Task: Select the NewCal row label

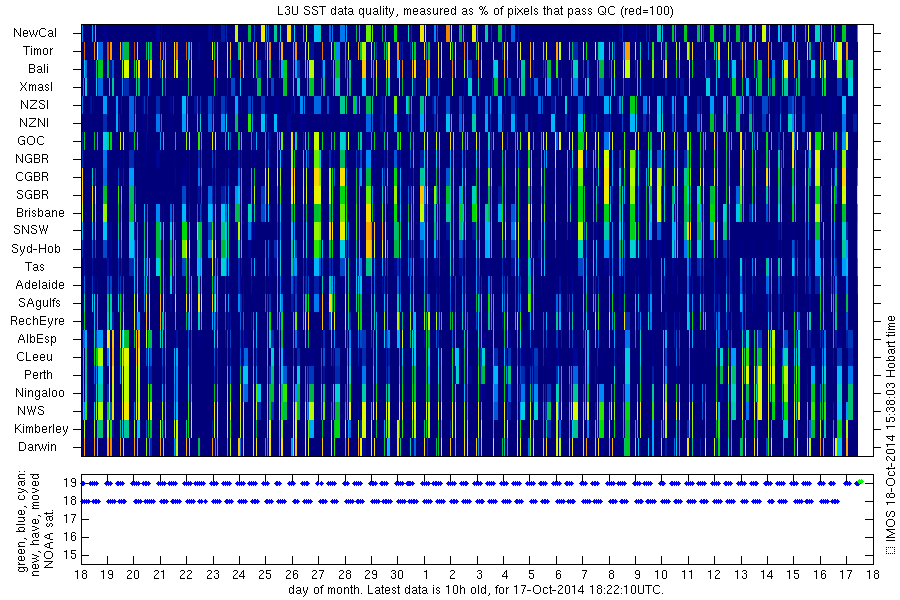Action: pos(35,33)
